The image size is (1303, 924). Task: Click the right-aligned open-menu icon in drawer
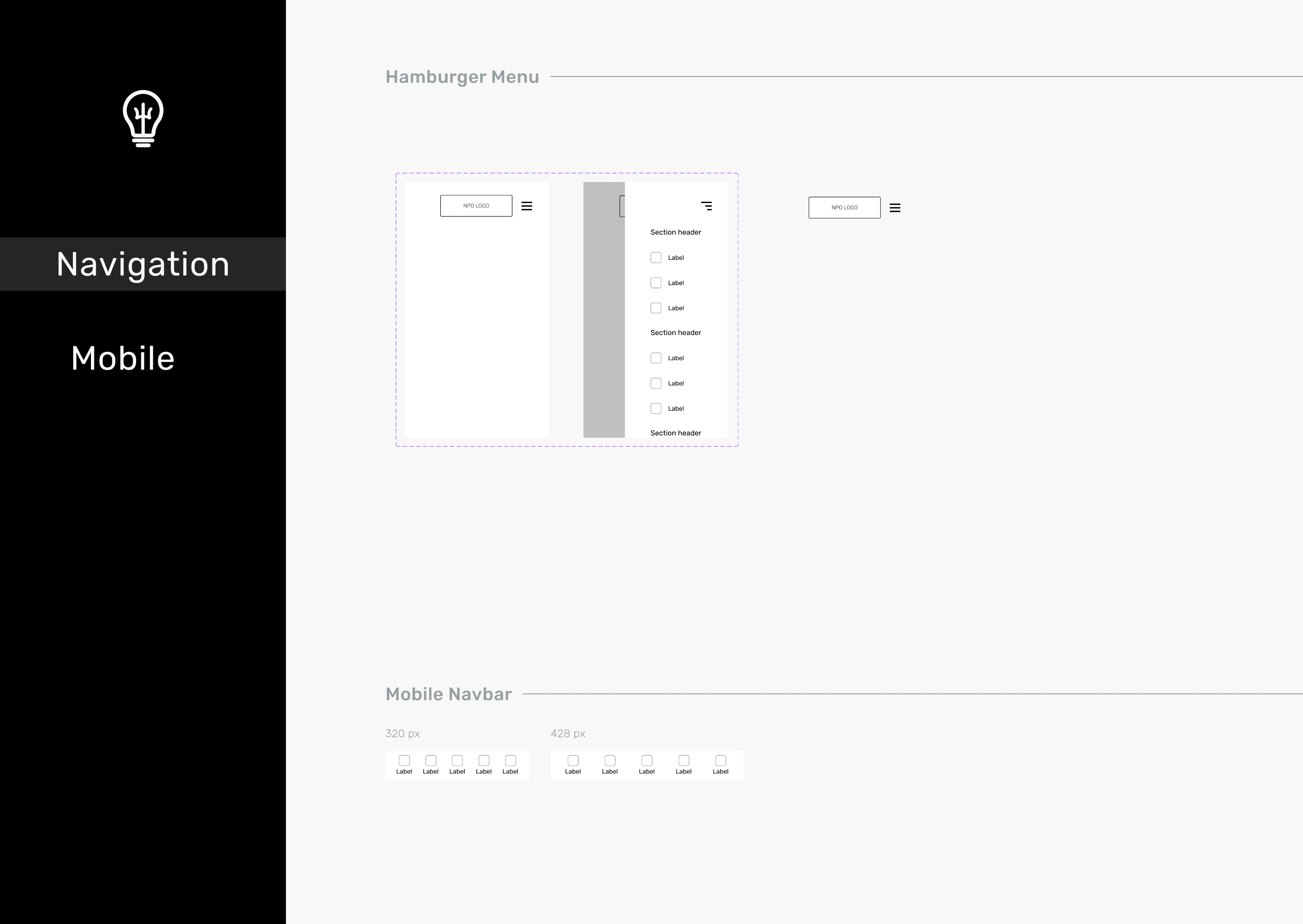[x=707, y=206]
